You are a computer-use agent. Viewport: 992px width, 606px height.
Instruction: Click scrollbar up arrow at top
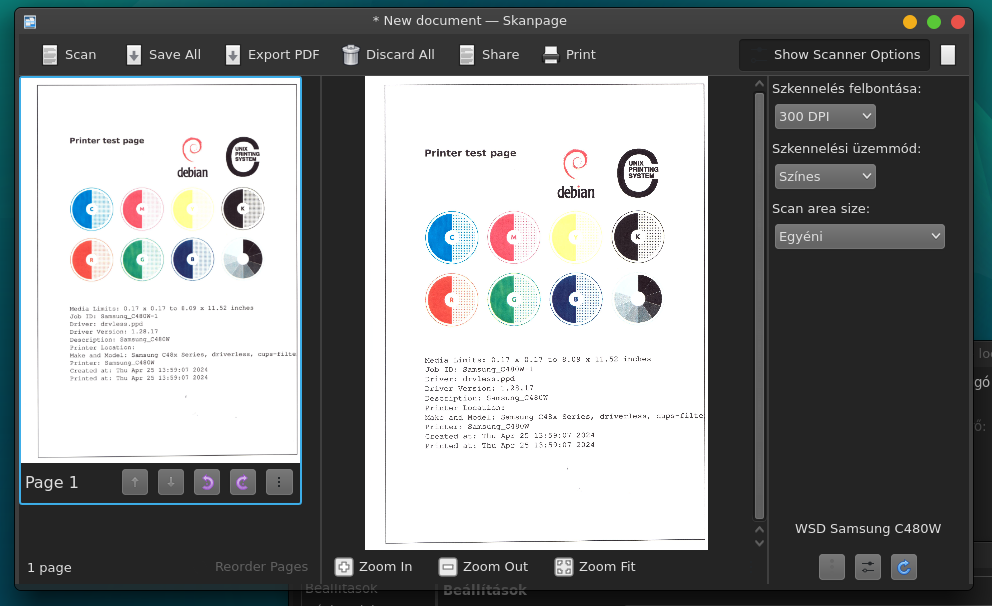click(x=760, y=83)
